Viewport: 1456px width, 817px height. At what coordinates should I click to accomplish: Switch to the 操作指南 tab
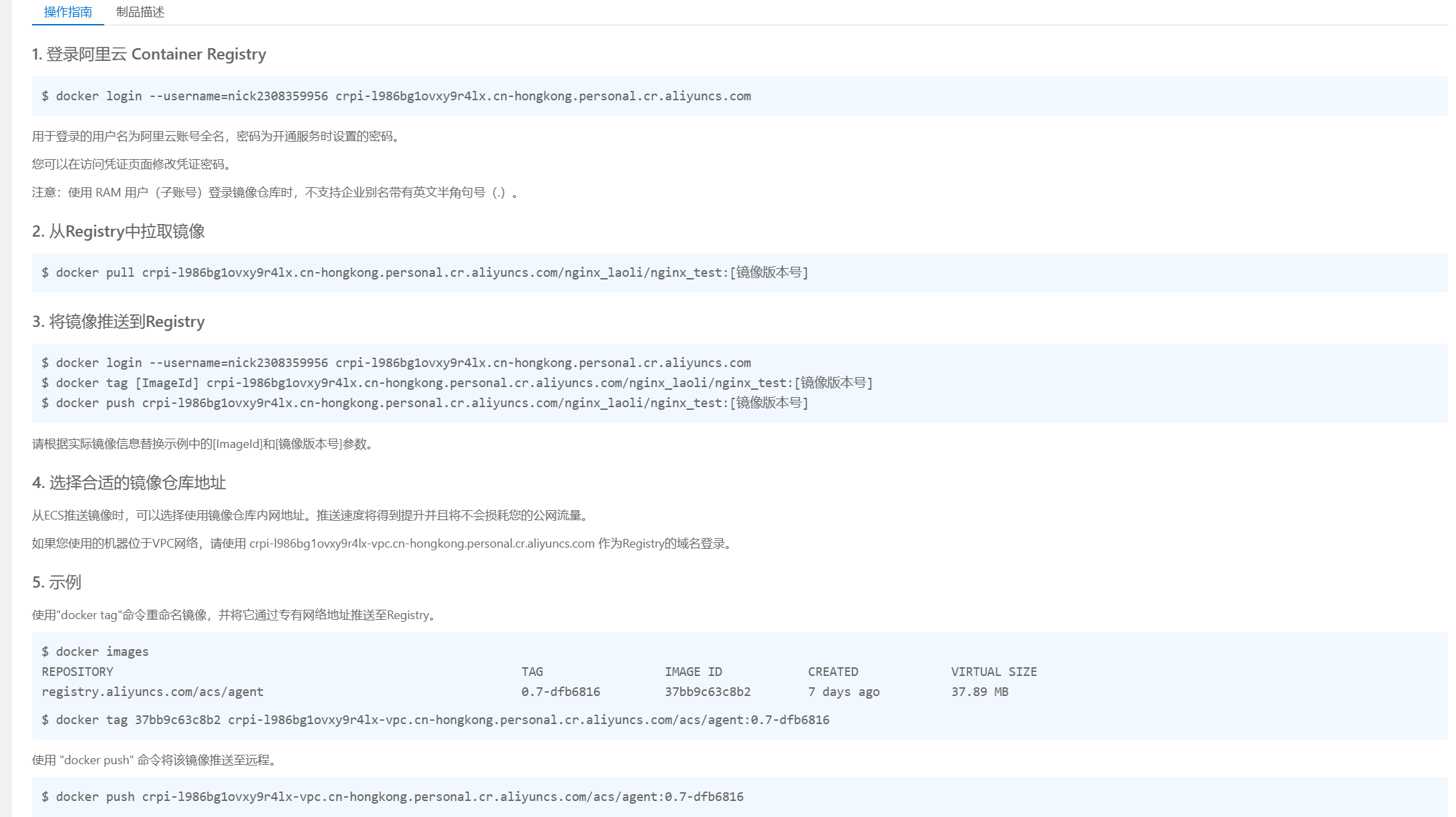(67, 12)
